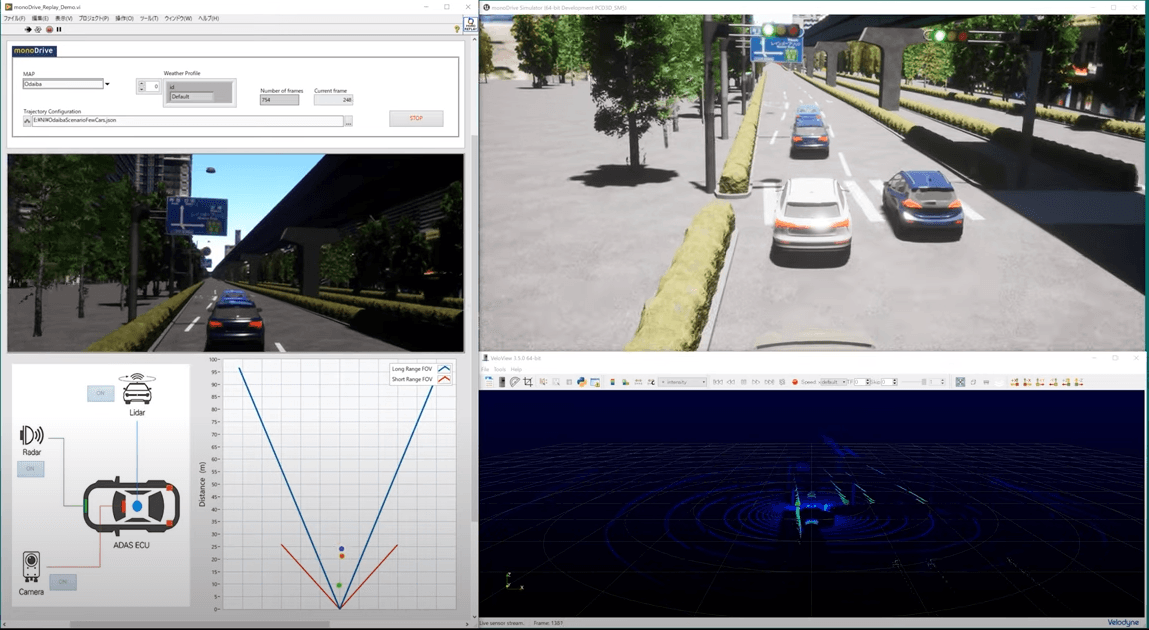Viewport: 1149px width, 630px height.
Task: Increment the Weather Profile stepper
Action: point(141,84)
